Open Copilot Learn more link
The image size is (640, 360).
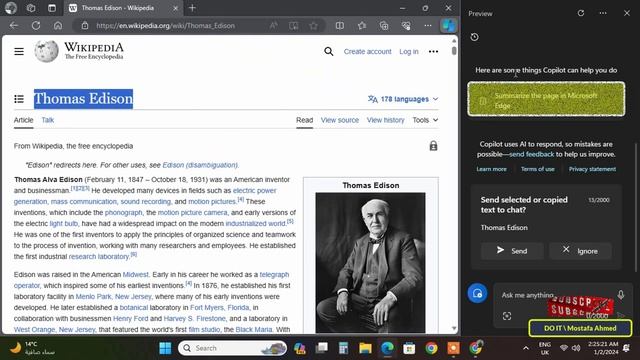point(491,169)
